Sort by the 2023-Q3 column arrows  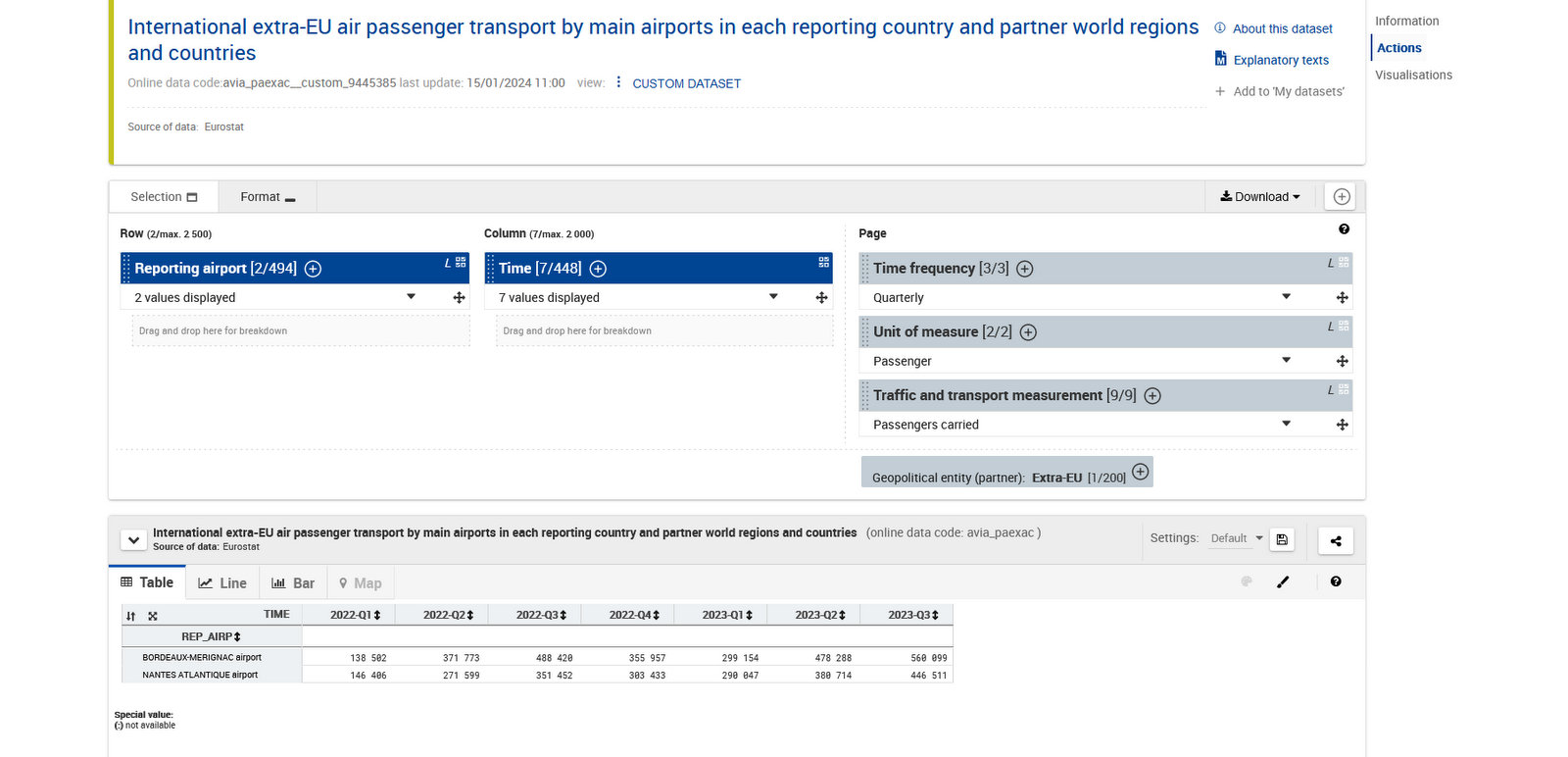(935, 615)
